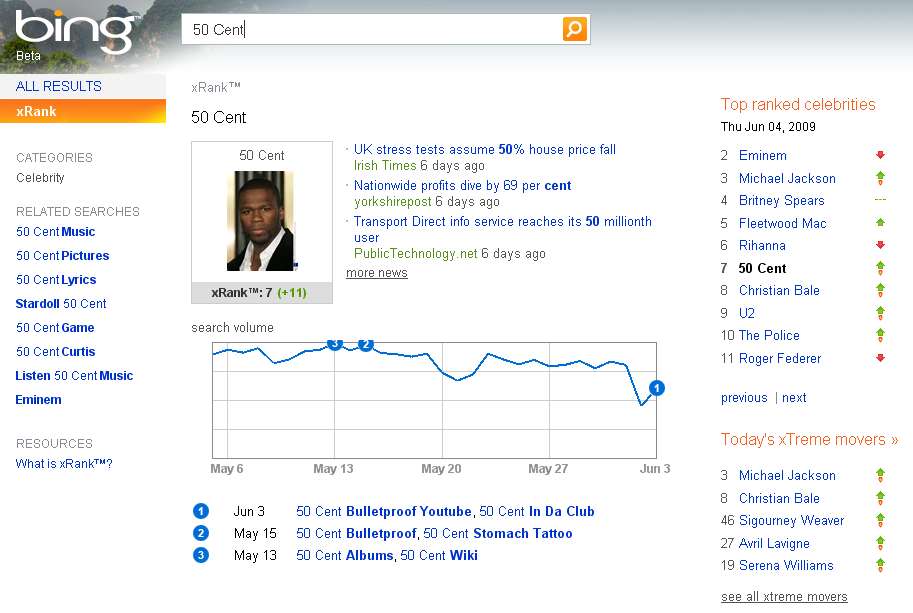Expand Today's xTreme movers heading
The image size is (913, 613).
point(809,439)
